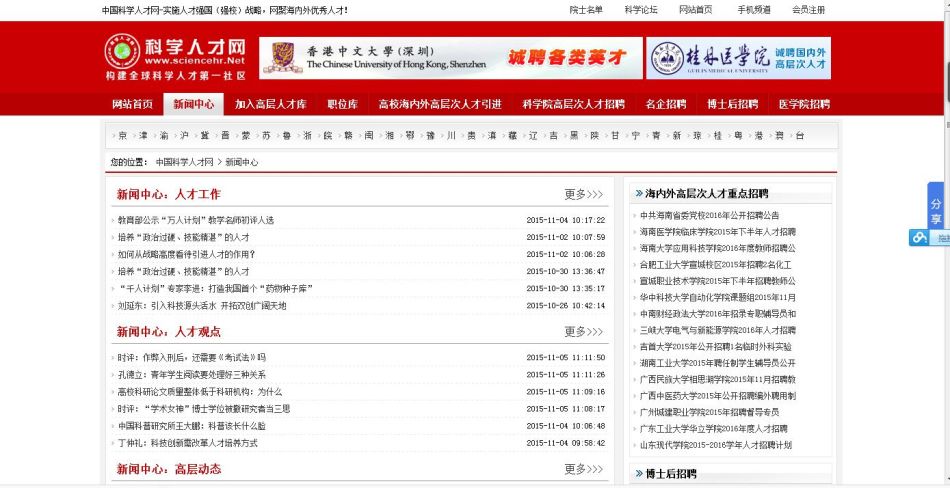This screenshot has width=950, height=488.
Task: Open 山东现代学院2015-2016学年人才招聘计划
Action: (716, 445)
